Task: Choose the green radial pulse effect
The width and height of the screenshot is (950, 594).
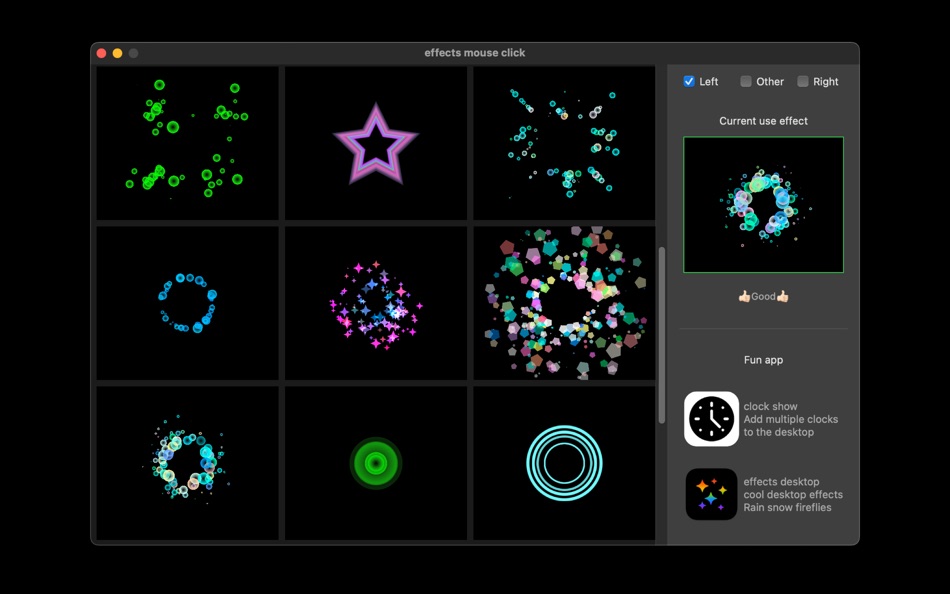Action: (x=376, y=463)
